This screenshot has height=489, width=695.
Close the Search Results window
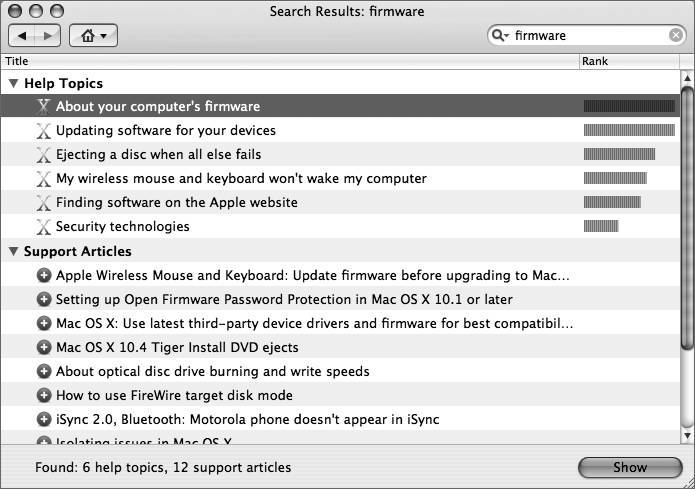tap(15, 11)
